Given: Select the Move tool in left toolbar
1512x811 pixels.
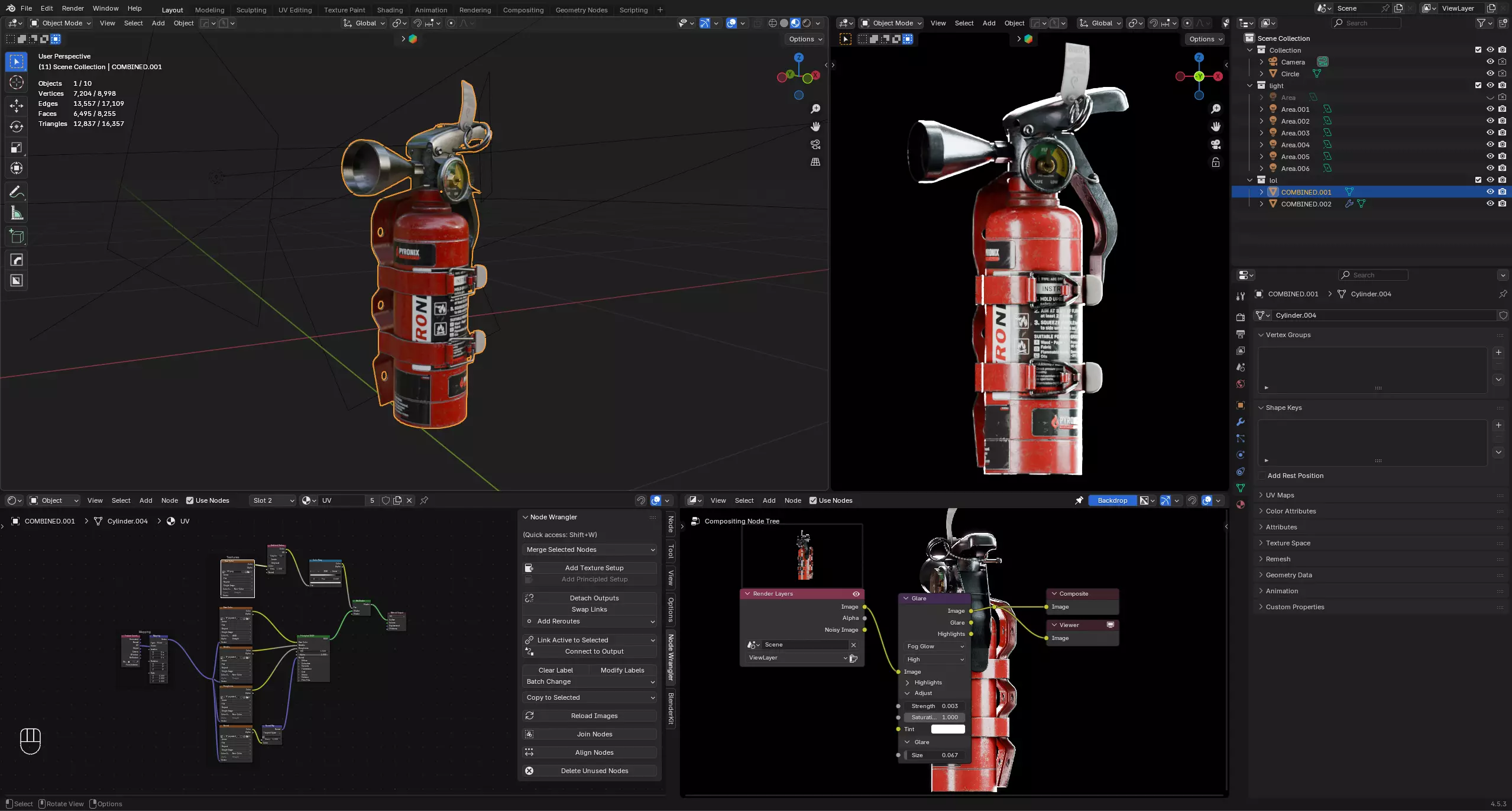Looking at the screenshot, I should coord(17,106).
